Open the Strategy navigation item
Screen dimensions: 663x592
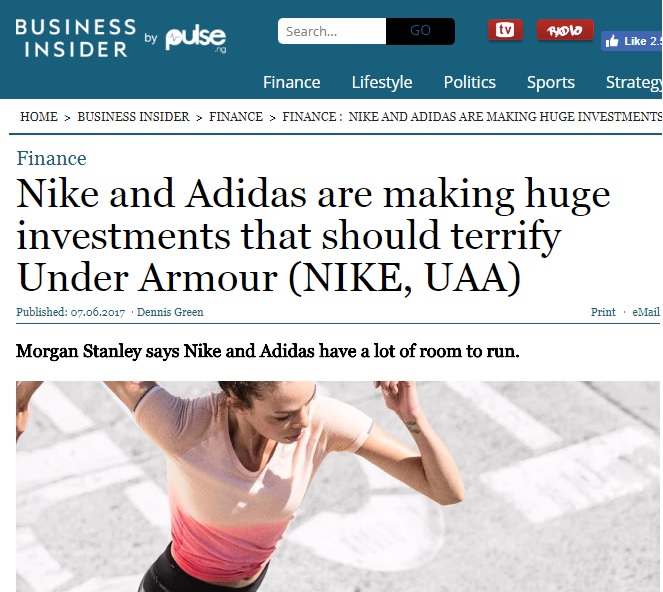[x=634, y=82]
